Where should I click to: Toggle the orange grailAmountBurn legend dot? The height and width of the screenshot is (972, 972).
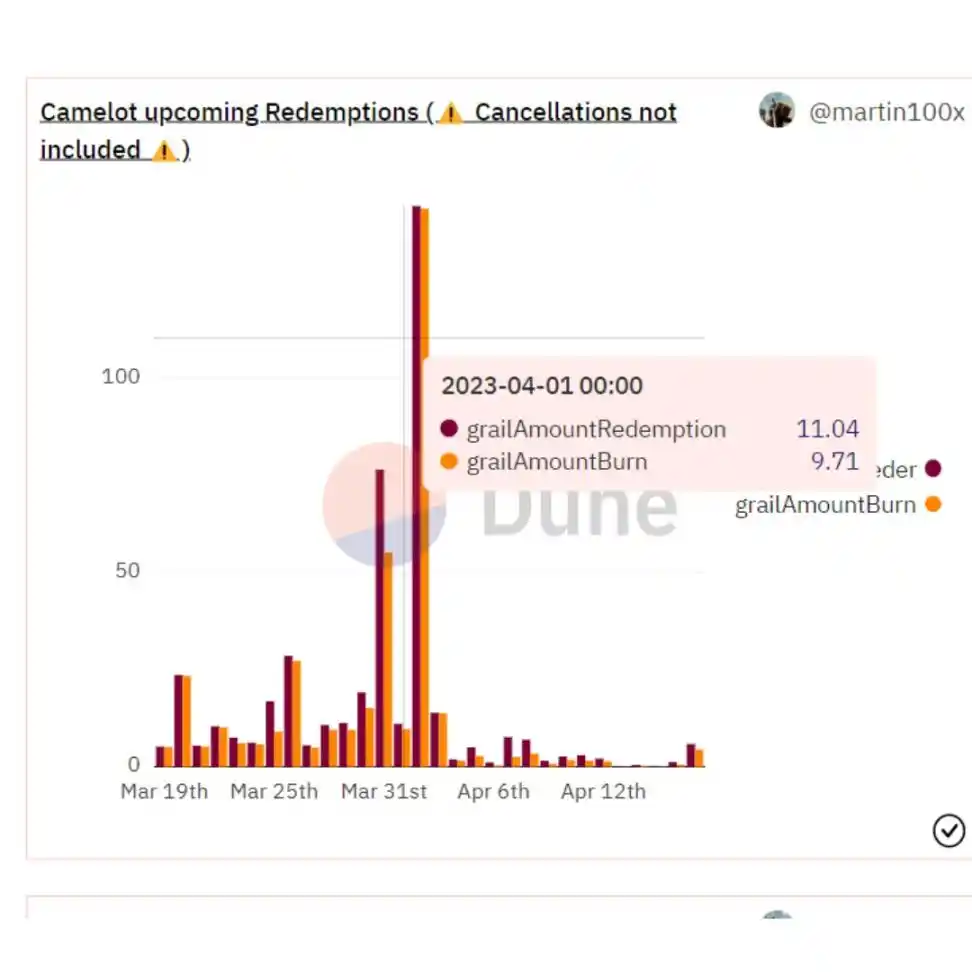pos(932,505)
